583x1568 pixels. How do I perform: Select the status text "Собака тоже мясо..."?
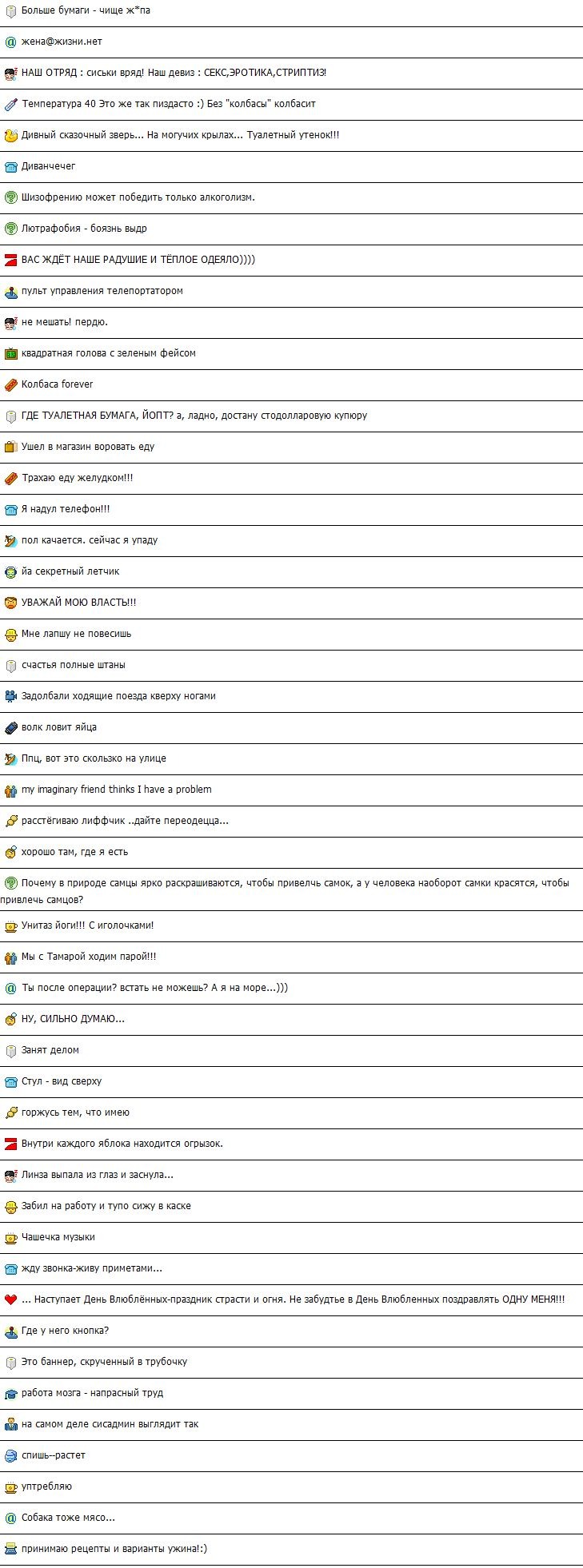click(x=68, y=1518)
